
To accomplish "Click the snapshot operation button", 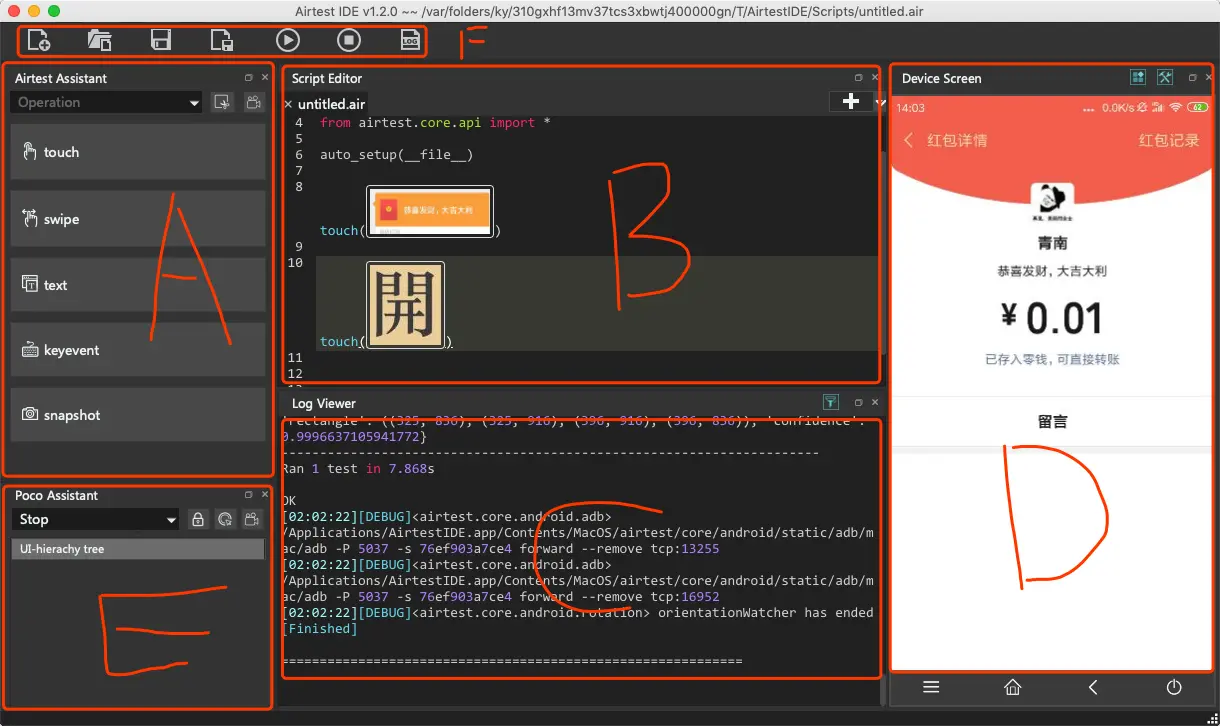I will pos(138,415).
